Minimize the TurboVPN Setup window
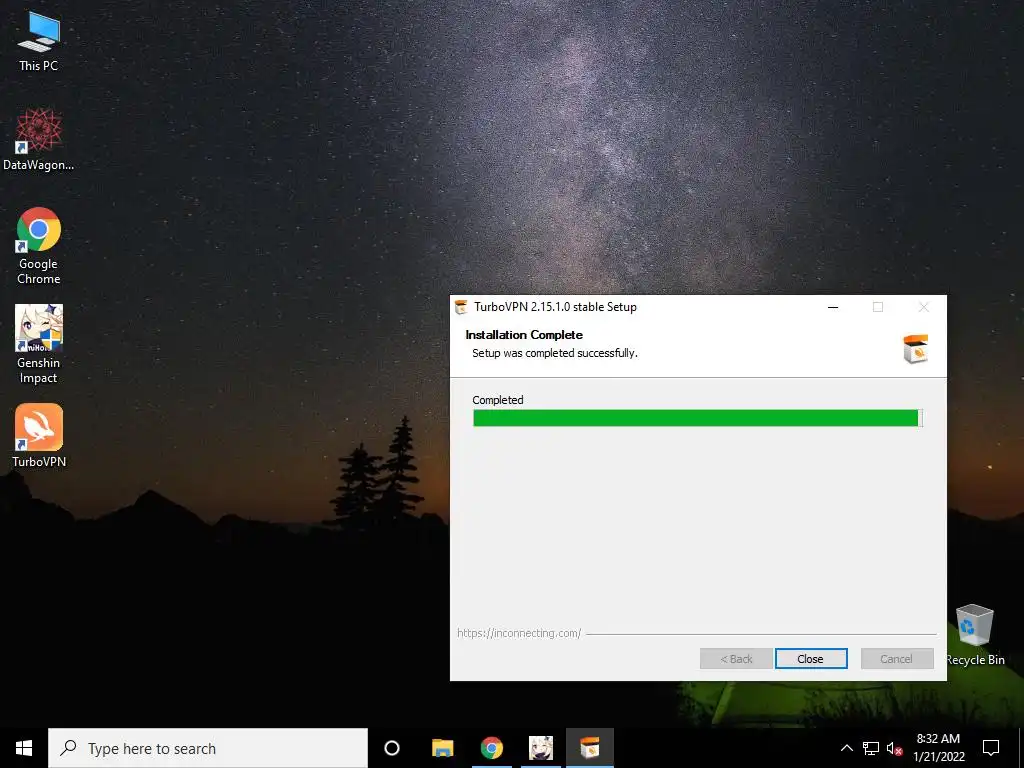The height and width of the screenshot is (768, 1024). (x=833, y=307)
